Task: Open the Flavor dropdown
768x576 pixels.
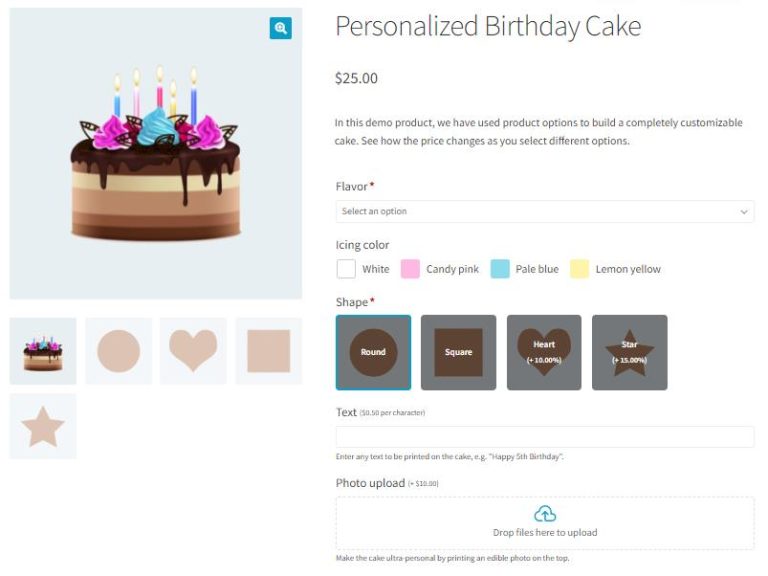Action: coord(540,211)
